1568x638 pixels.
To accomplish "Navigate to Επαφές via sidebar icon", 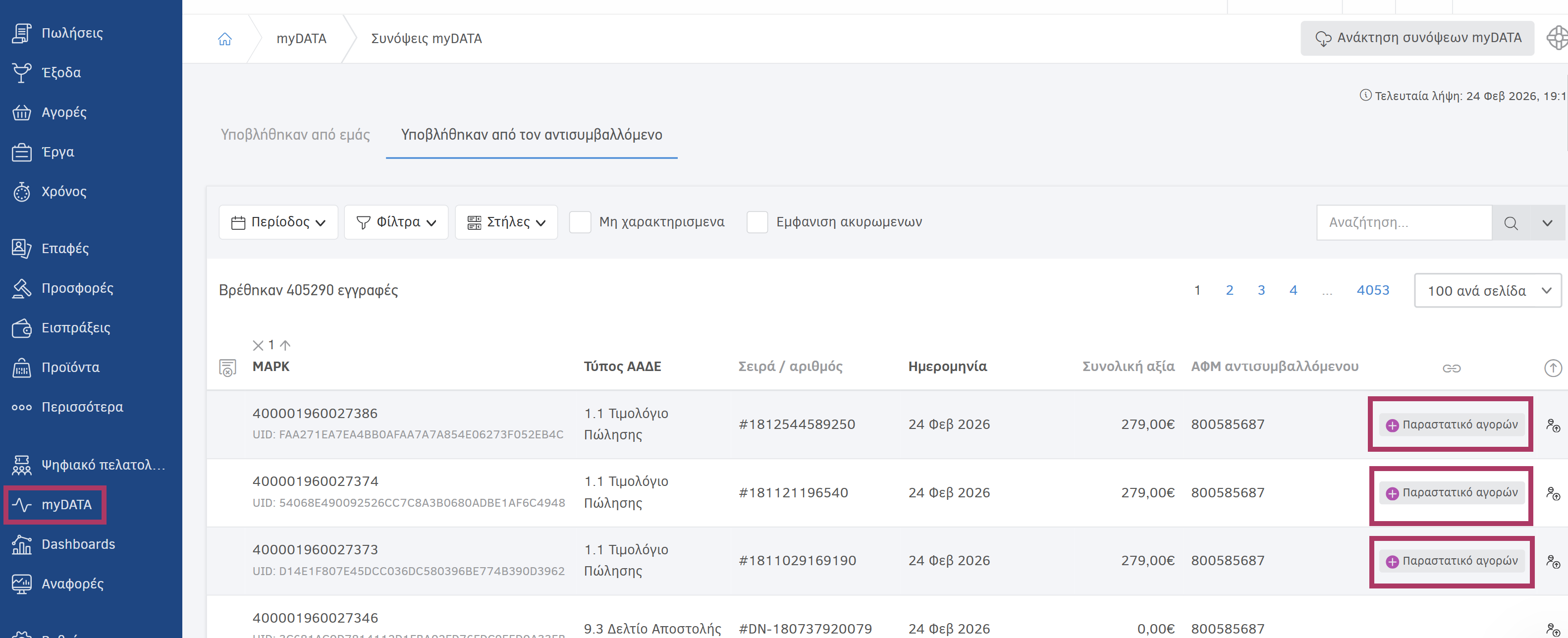I will [21, 248].
